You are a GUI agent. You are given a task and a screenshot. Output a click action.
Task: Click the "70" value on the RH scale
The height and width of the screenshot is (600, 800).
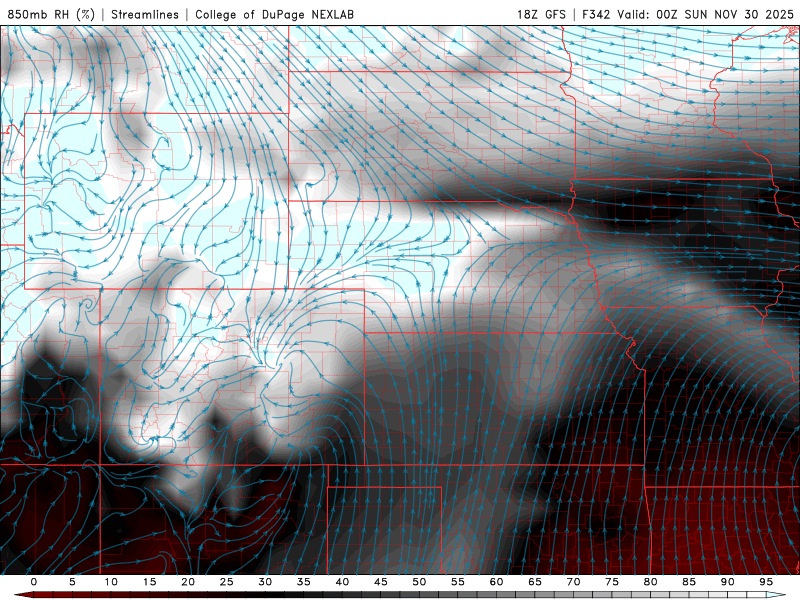pyautogui.click(x=573, y=582)
